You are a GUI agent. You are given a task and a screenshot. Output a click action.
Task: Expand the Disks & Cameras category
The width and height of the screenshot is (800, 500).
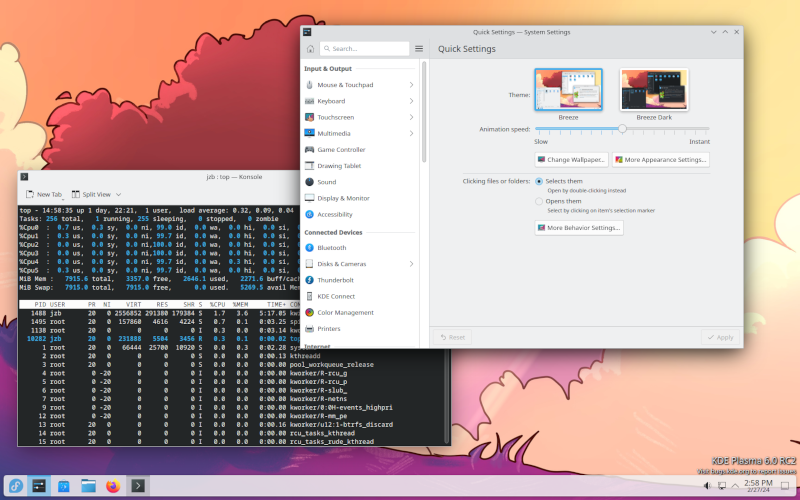[x=411, y=264]
